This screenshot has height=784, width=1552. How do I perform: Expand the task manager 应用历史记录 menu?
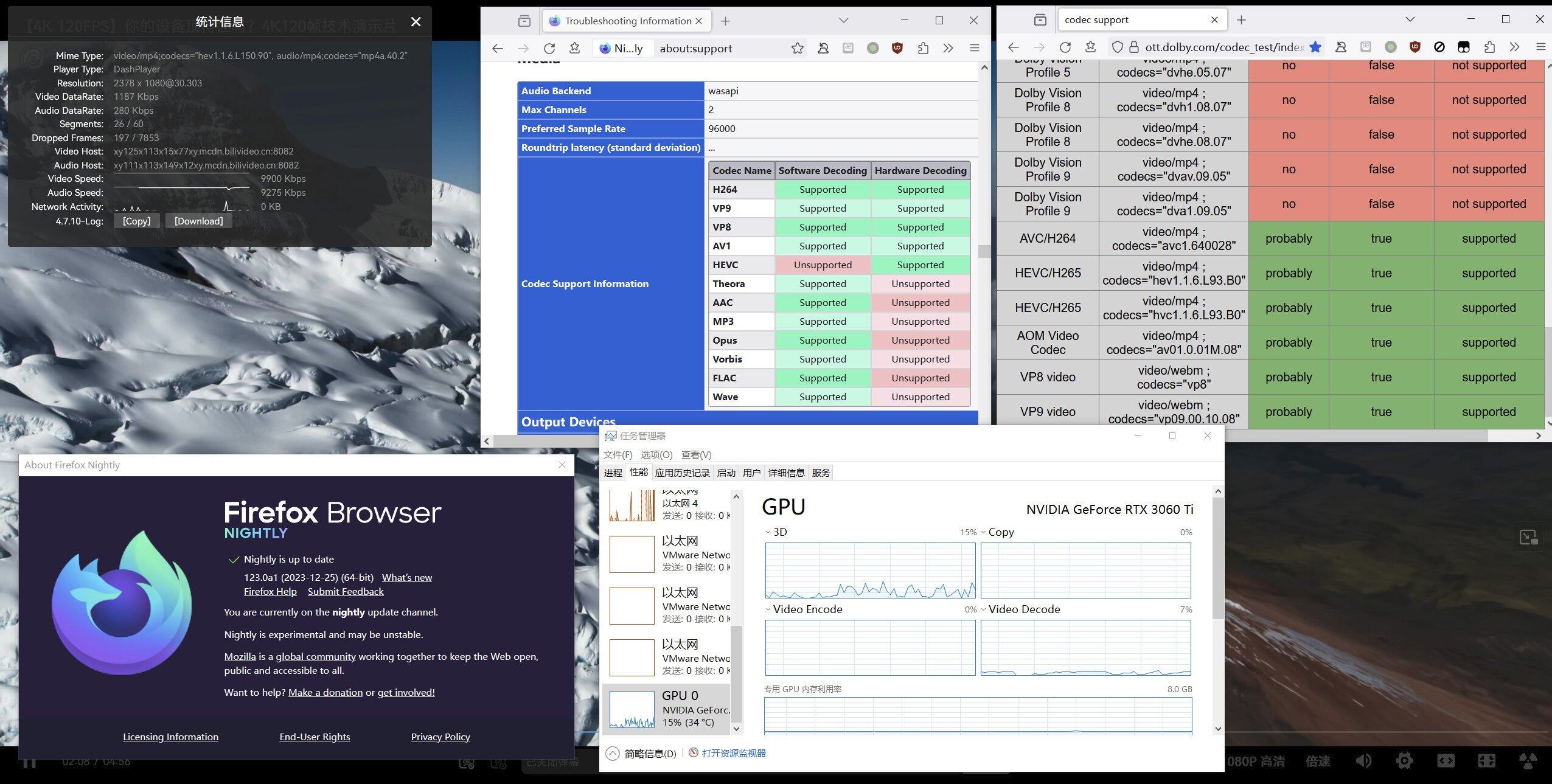(x=683, y=472)
